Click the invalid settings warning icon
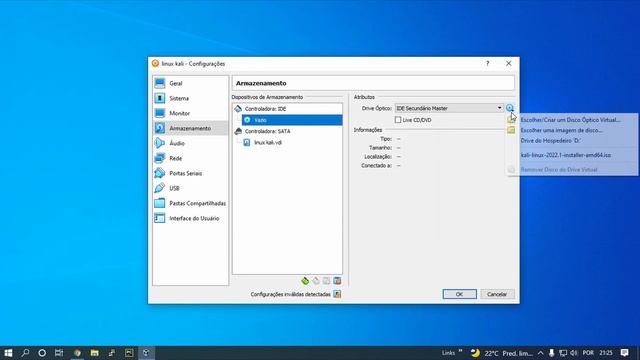Viewport: 640px width, 360px height. coord(337,294)
